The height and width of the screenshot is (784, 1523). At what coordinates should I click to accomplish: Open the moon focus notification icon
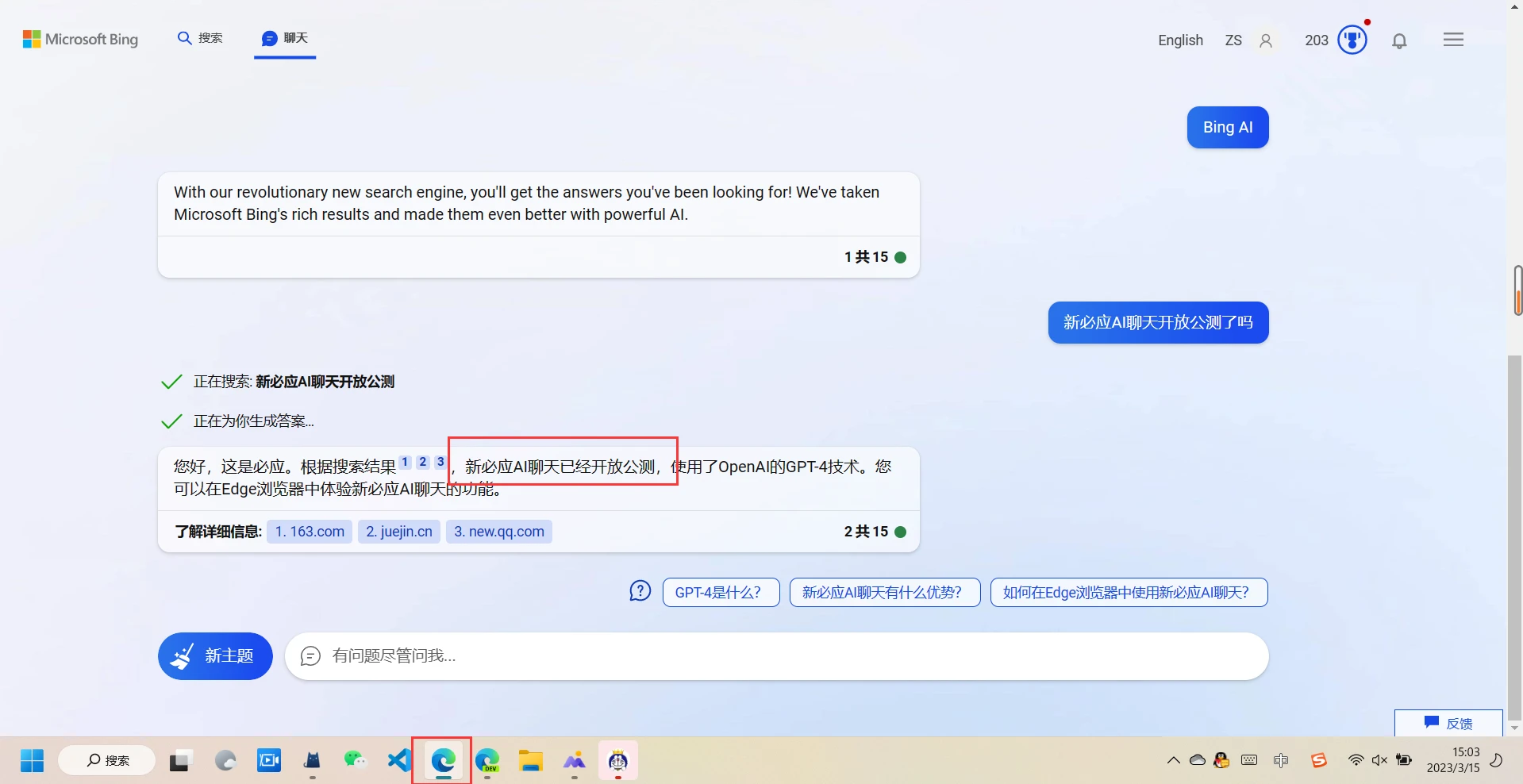(1496, 760)
